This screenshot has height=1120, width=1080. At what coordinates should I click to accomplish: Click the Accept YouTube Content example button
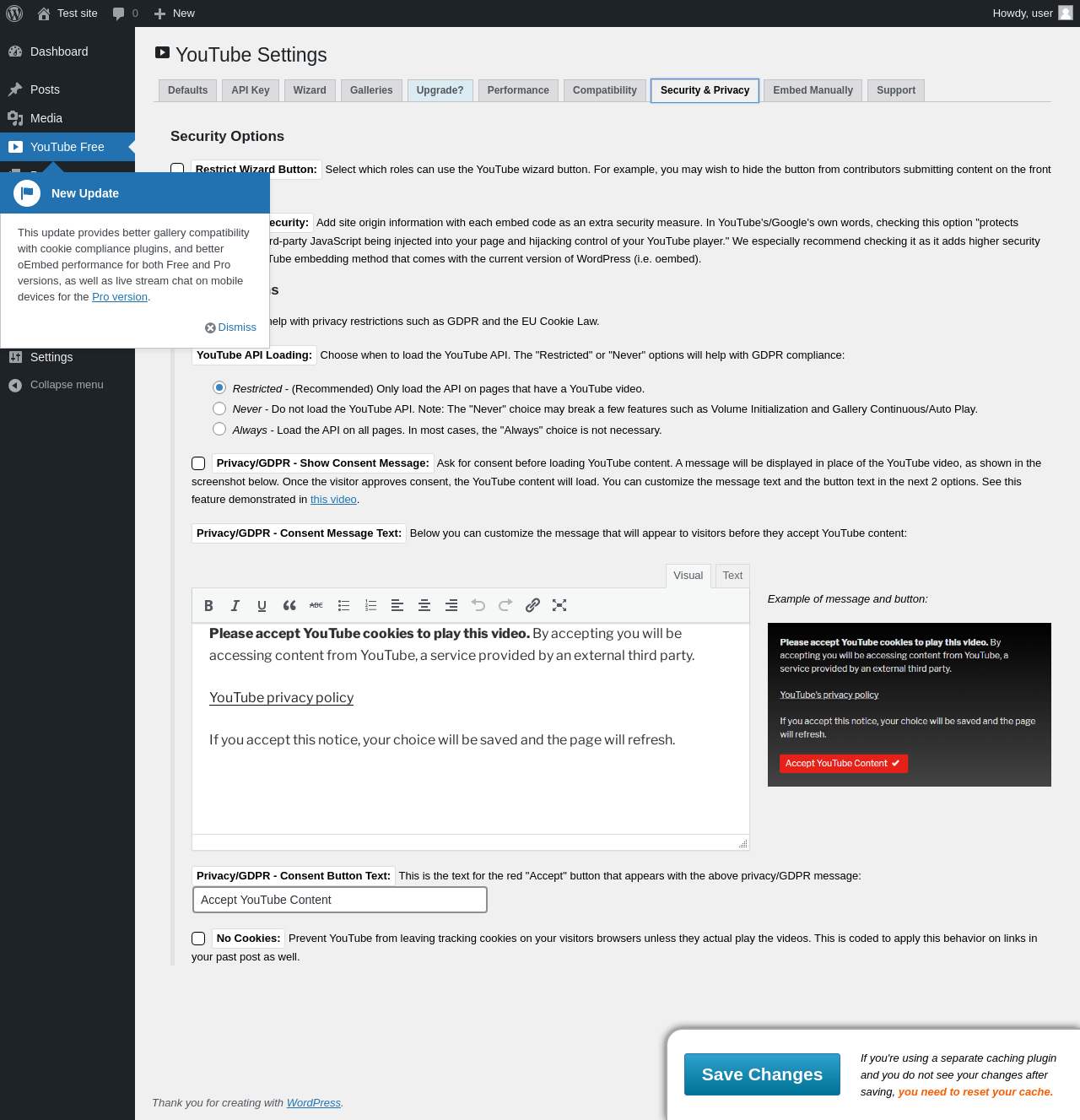(x=843, y=764)
